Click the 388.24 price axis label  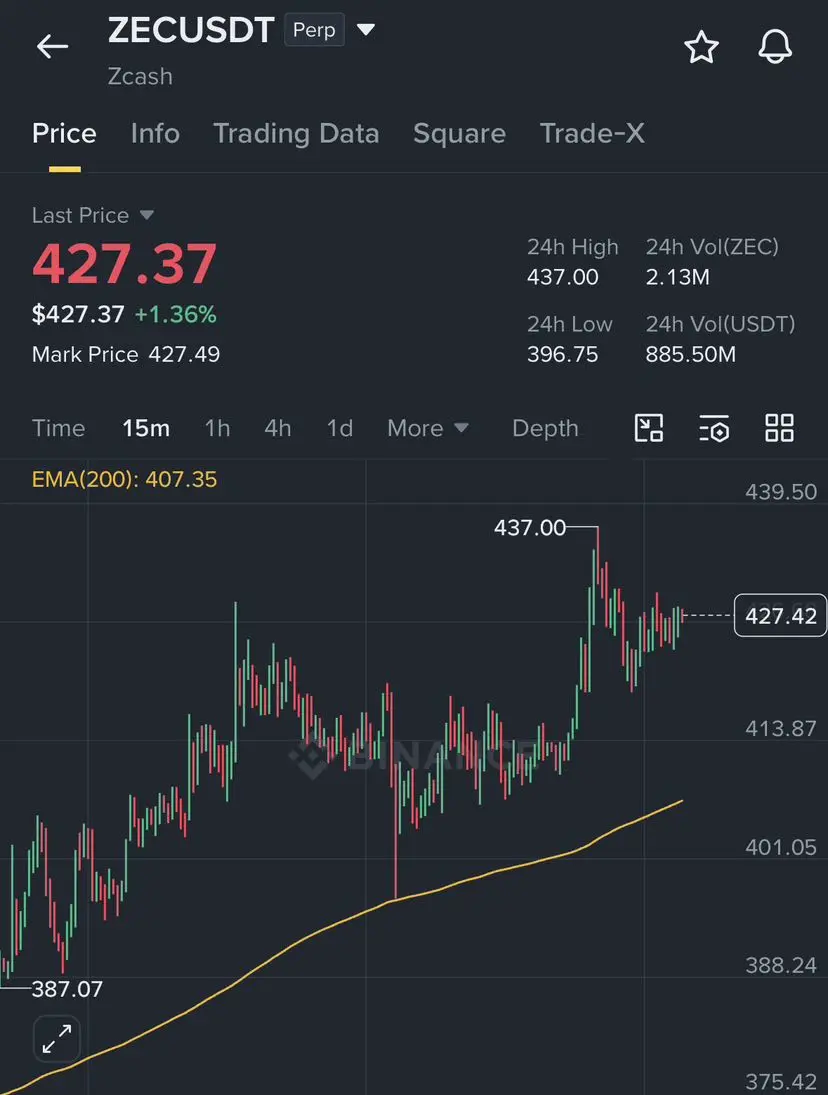[781, 965]
